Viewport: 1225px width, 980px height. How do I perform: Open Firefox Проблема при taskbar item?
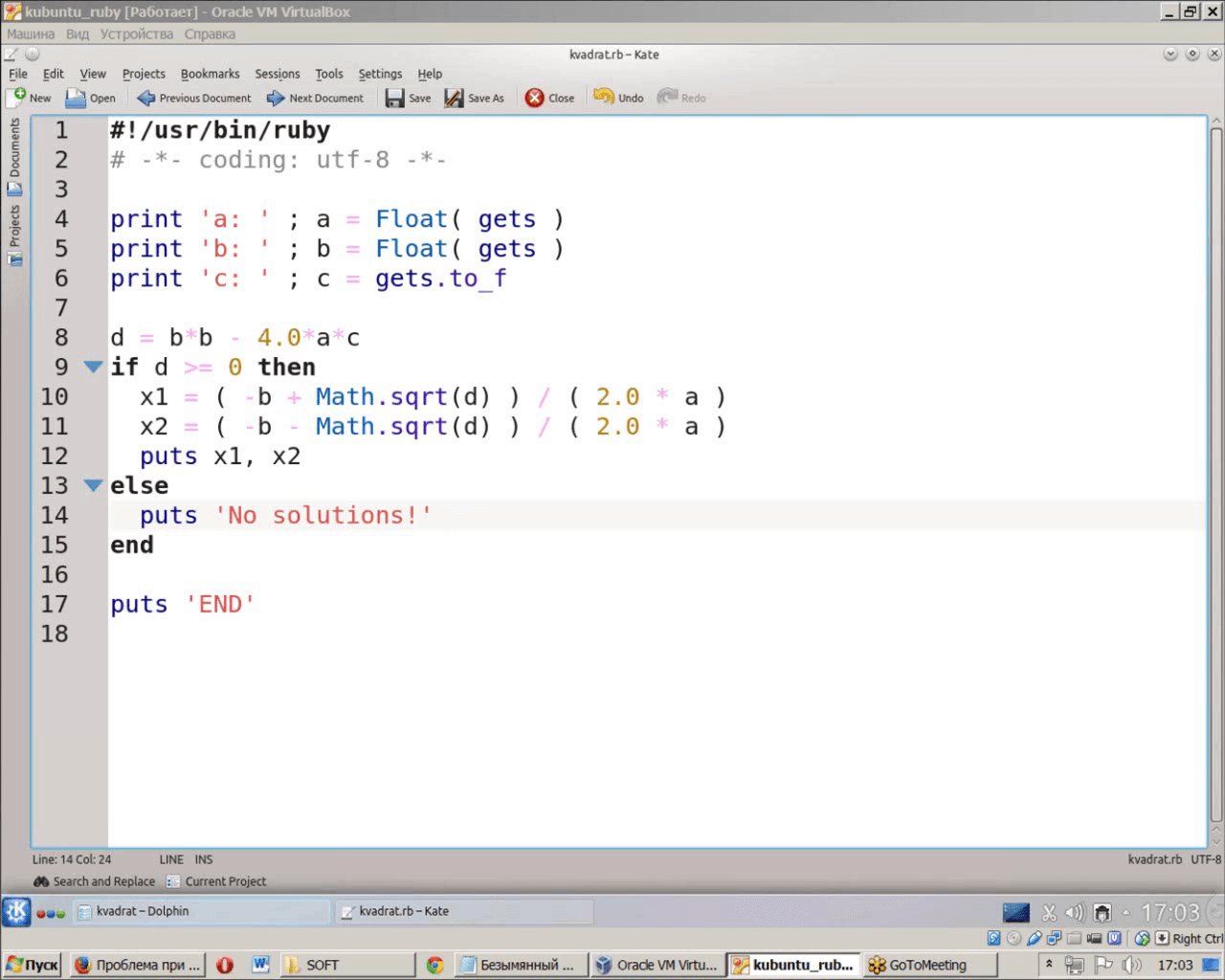[138, 965]
